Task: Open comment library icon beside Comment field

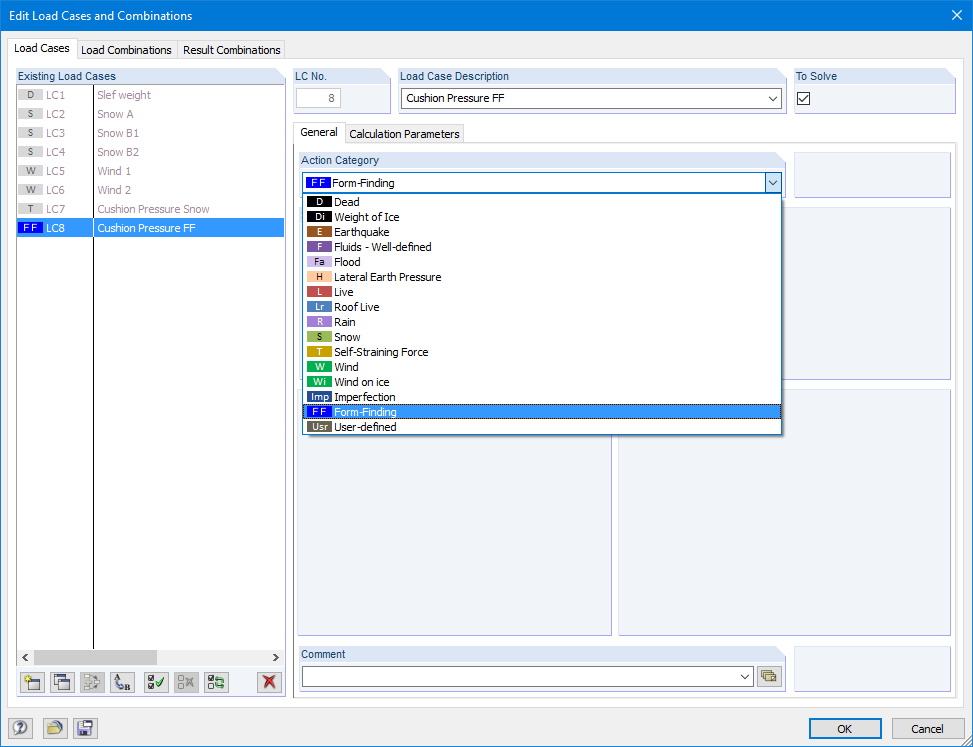Action: (x=769, y=676)
